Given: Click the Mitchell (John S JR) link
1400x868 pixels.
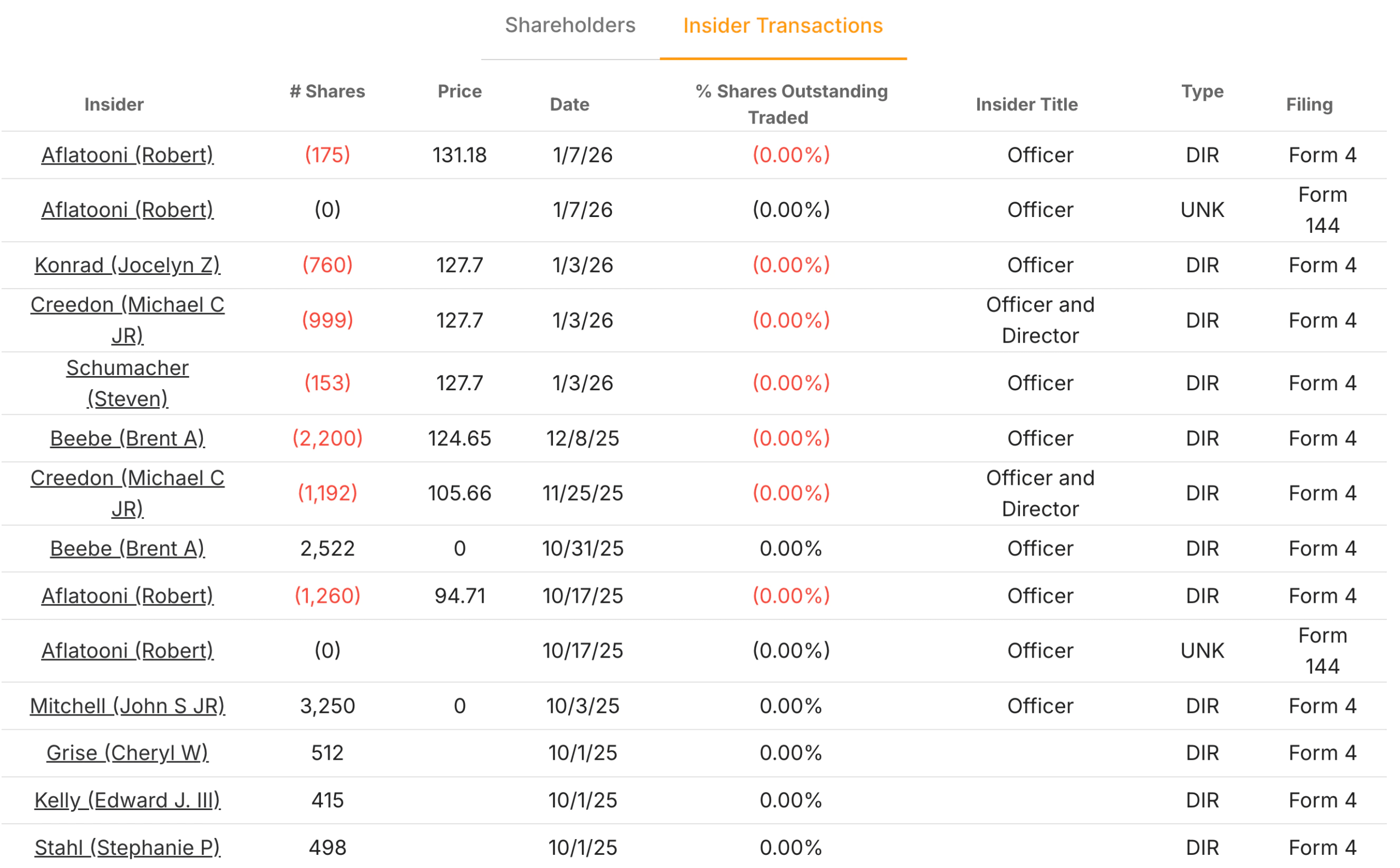Looking at the screenshot, I should (127, 706).
